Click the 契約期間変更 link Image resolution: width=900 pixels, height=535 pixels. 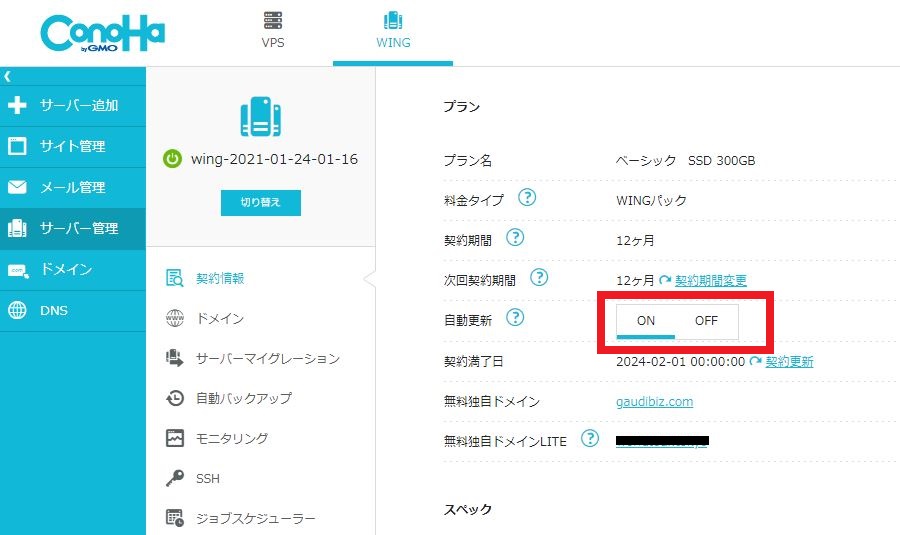pyautogui.click(x=711, y=281)
